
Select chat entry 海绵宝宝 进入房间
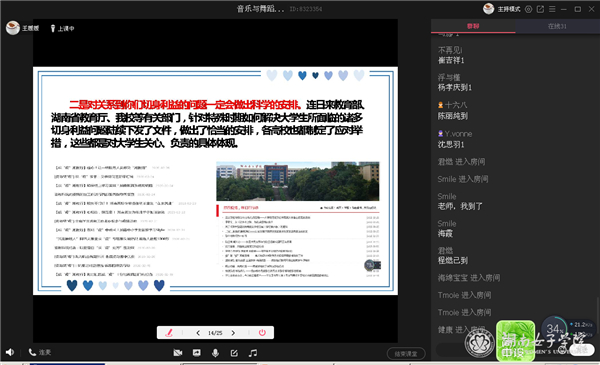(x=469, y=278)
